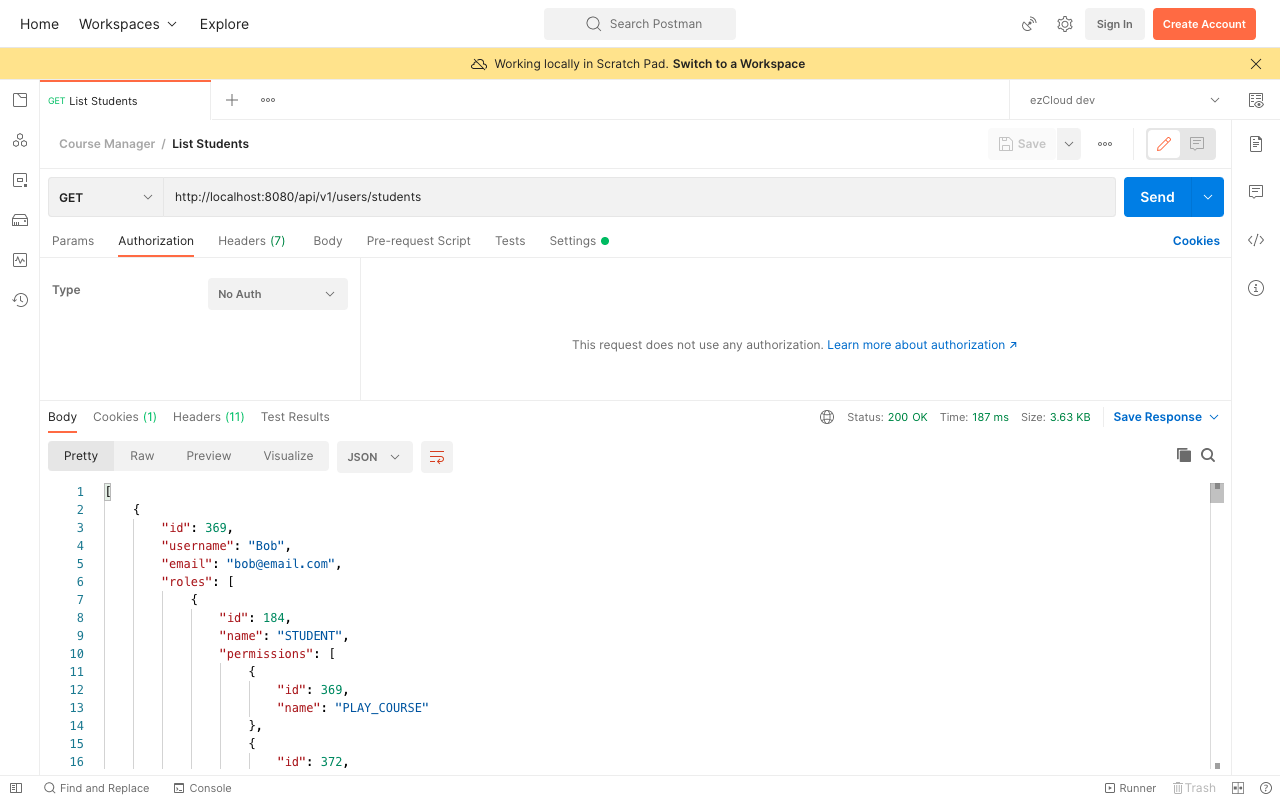Image resolution: width=1280 pixels, height=800 pixels.
Task: Click the Explore menu item
Action: pos(224,24)
